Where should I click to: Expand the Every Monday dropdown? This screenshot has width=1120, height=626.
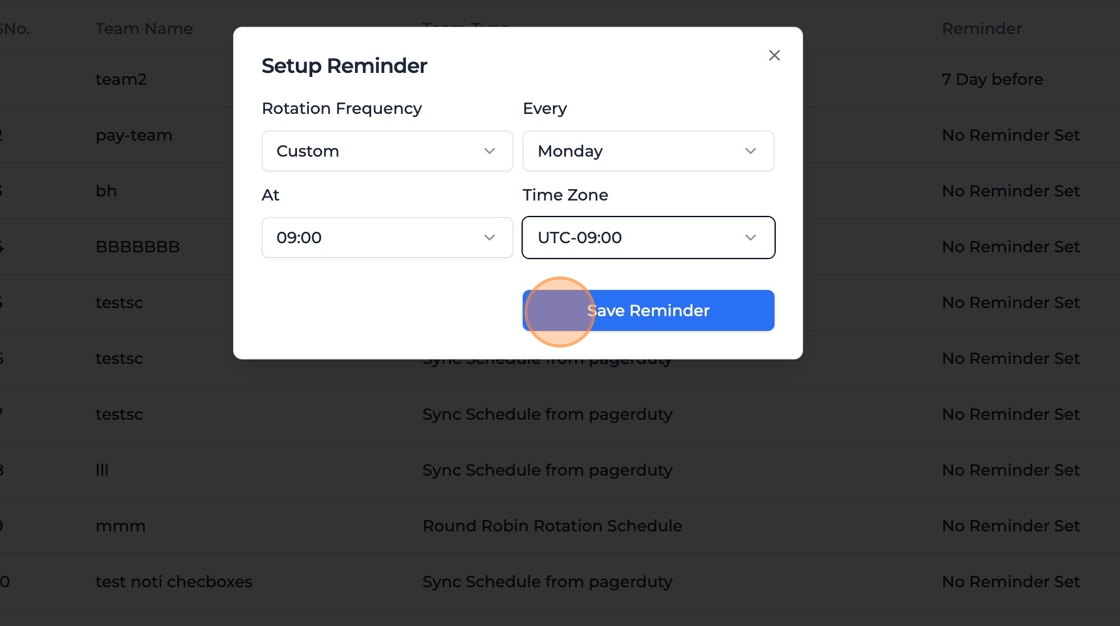click(x=647, y=151)
